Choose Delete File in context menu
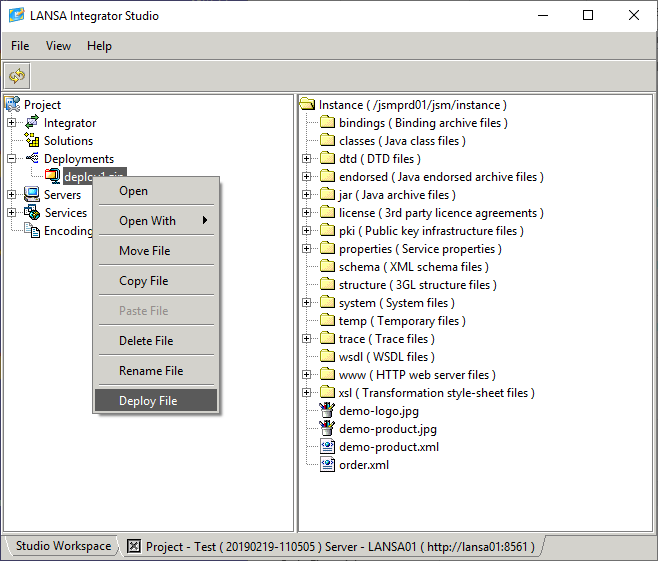The width and height of the screenshot is (658, 561). (156, 341)
